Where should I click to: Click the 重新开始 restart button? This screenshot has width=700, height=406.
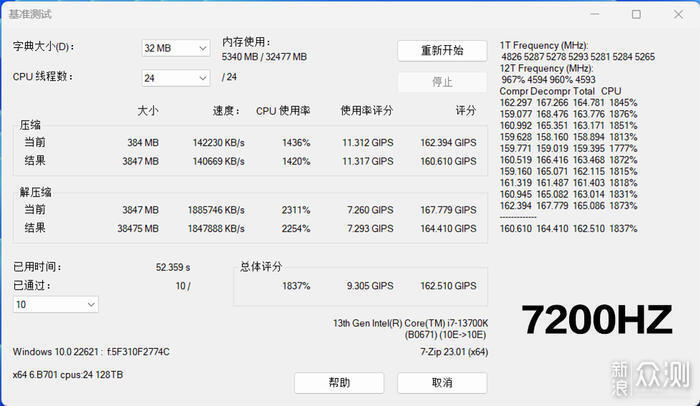(x=442, y=50)
